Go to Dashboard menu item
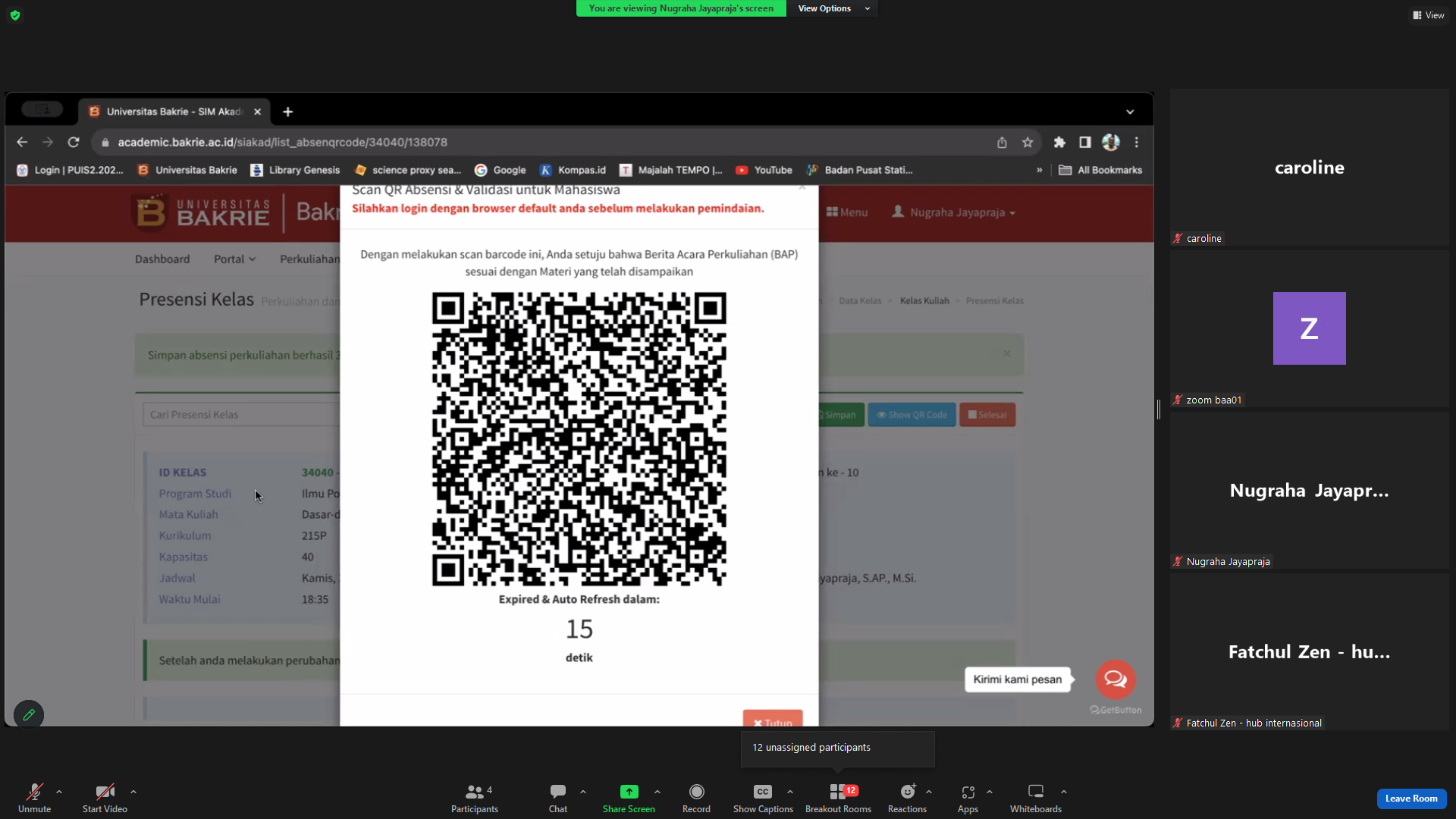 tap(162, 259)
